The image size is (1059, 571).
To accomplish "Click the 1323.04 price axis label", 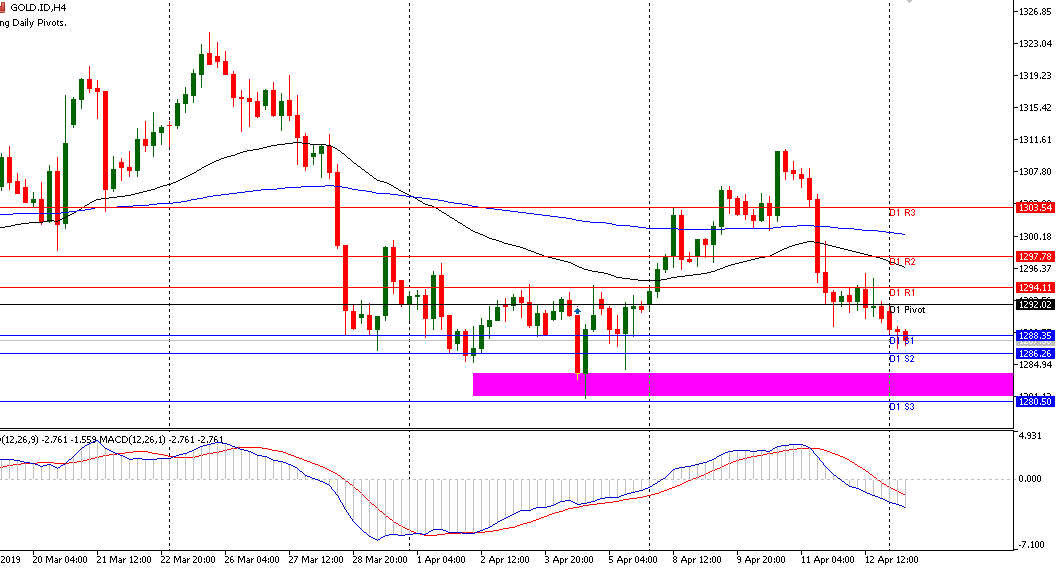I will point(1035,43).
